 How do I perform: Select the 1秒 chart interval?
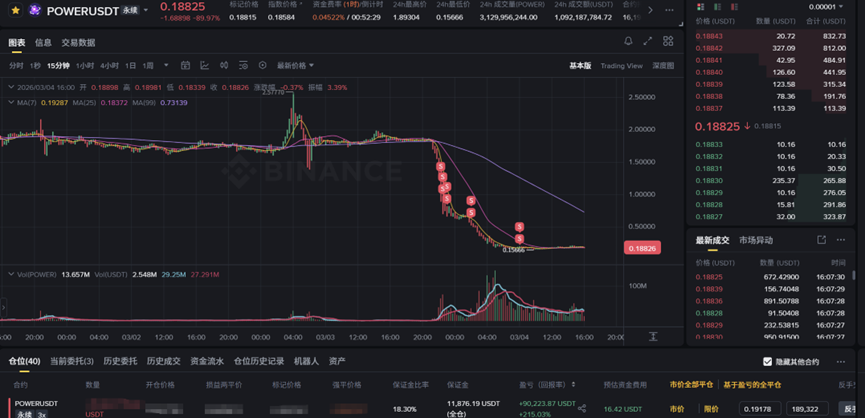pyautogui.click(x=35, y=66)
